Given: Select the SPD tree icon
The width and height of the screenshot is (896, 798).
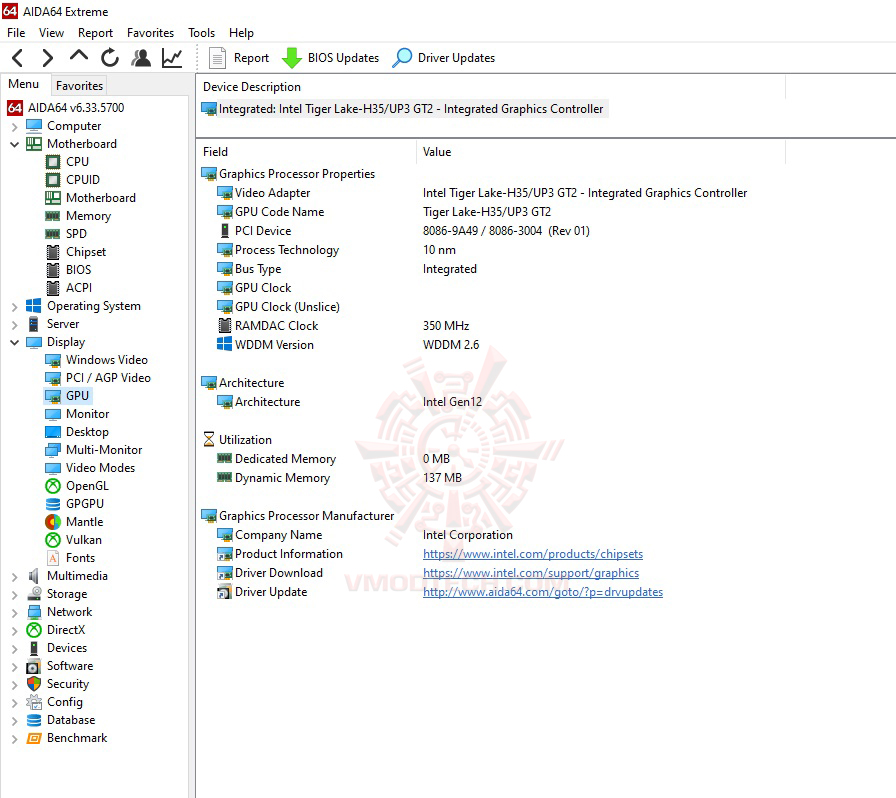Looking at the screenshot, I should [53, 234].
